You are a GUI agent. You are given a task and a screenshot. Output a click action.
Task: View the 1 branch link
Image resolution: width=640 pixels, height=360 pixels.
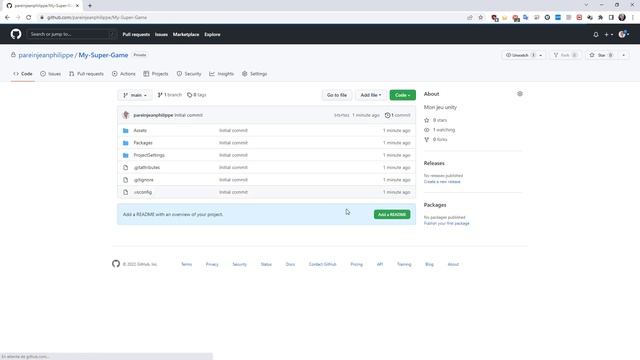(x=169, y=95)
